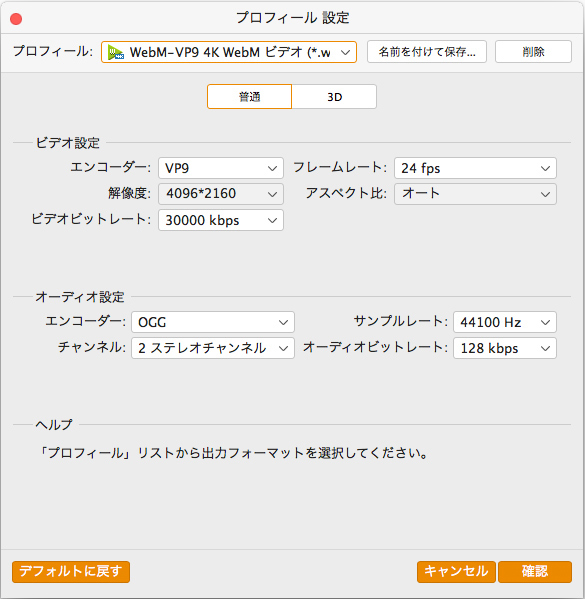Switch to the 普通 tab
The width and height of the screenshot is (585, 599).
(250, 97)
